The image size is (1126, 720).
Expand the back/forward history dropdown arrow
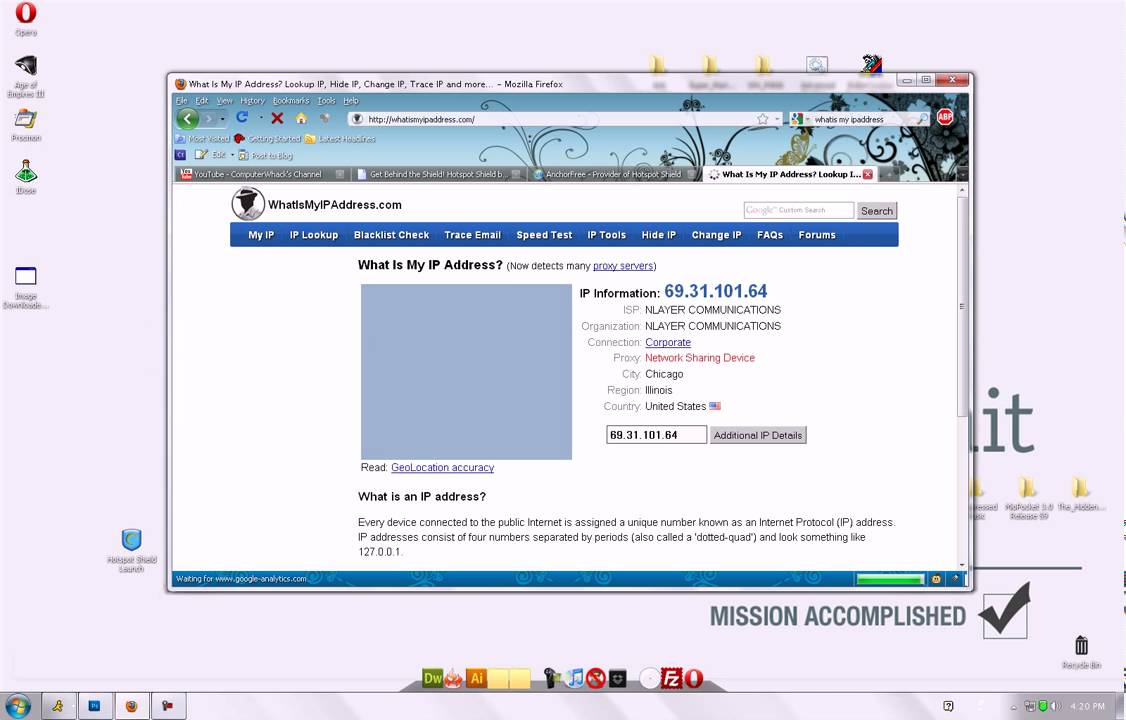[x=223, y=119]
